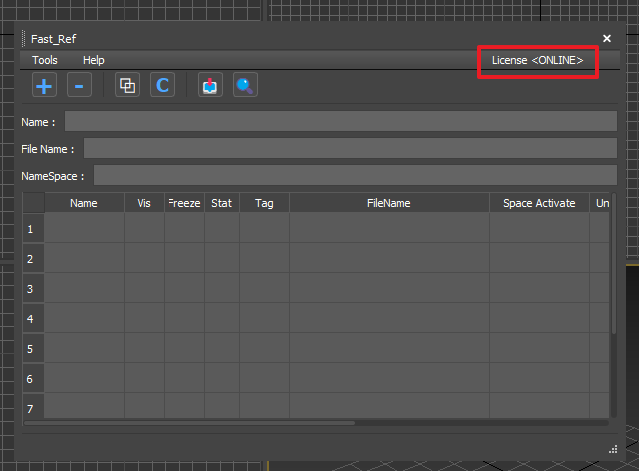
Task: Click the License <ONLINE> status label
Action: [x=537, y=61]
